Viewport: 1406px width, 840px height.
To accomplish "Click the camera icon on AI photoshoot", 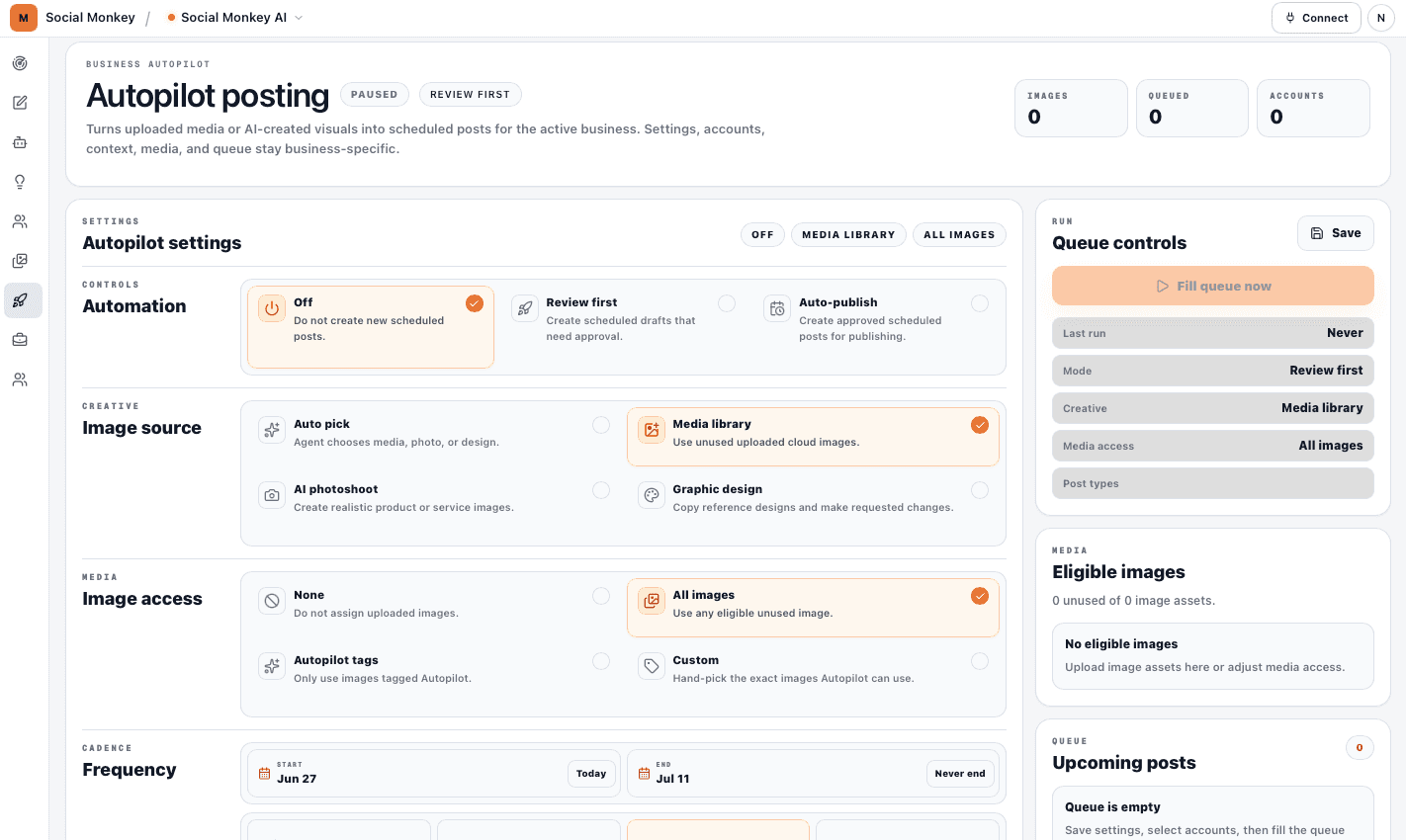I will 272,495.
